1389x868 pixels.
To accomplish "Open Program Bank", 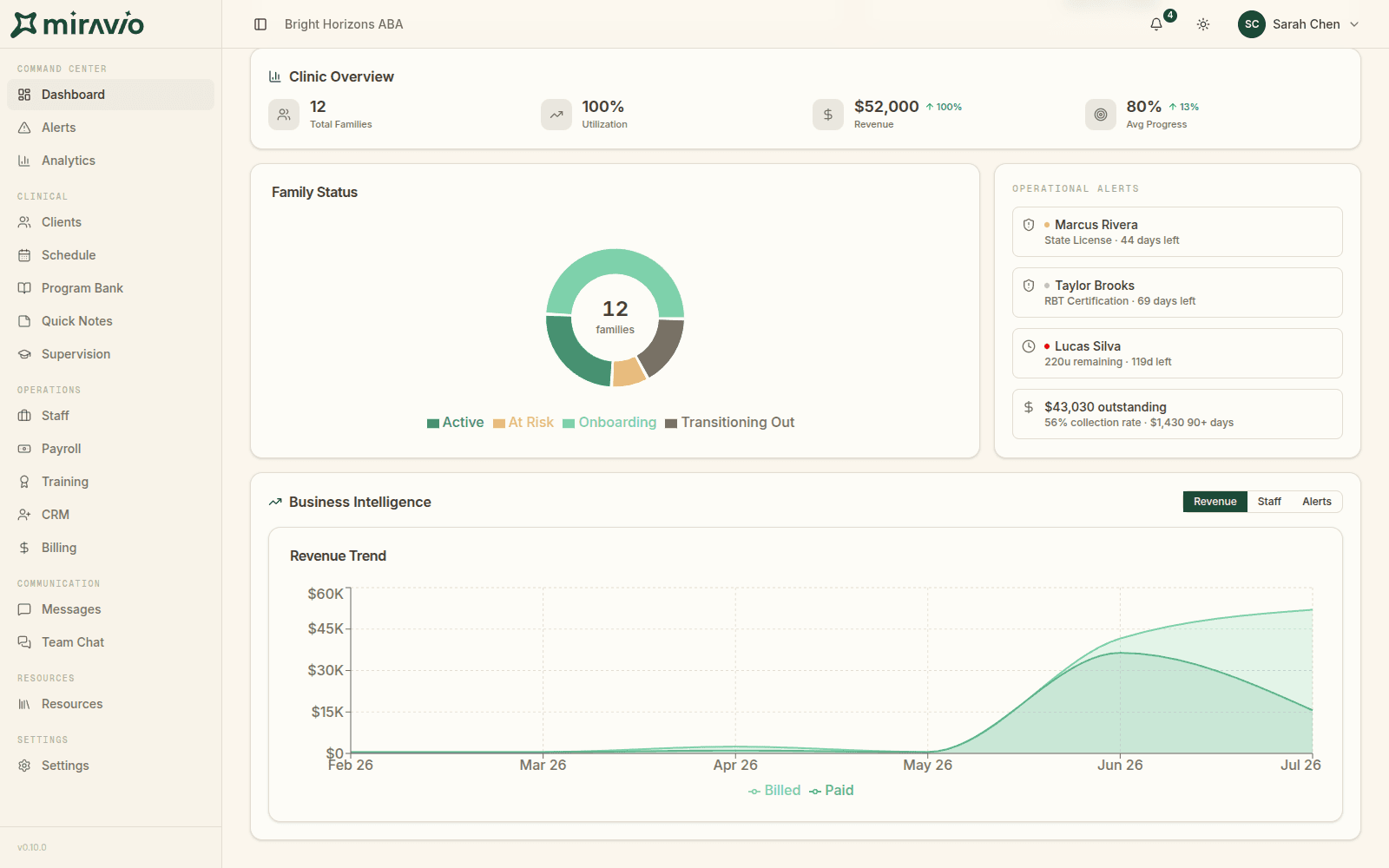I will click(x=110, y=288).
